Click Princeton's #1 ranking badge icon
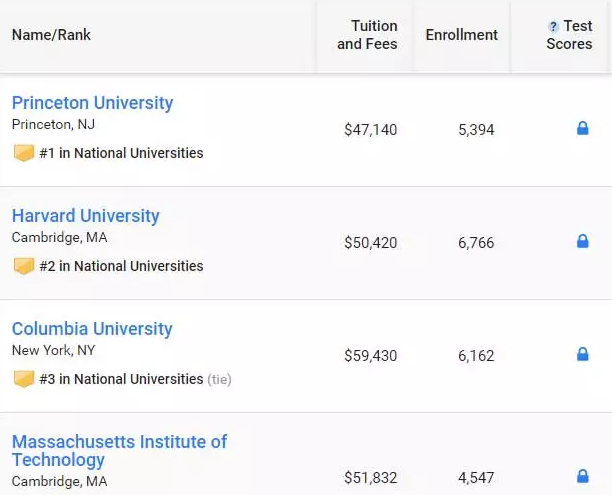The height and width of the screenshot is (495, 612). 24,153
